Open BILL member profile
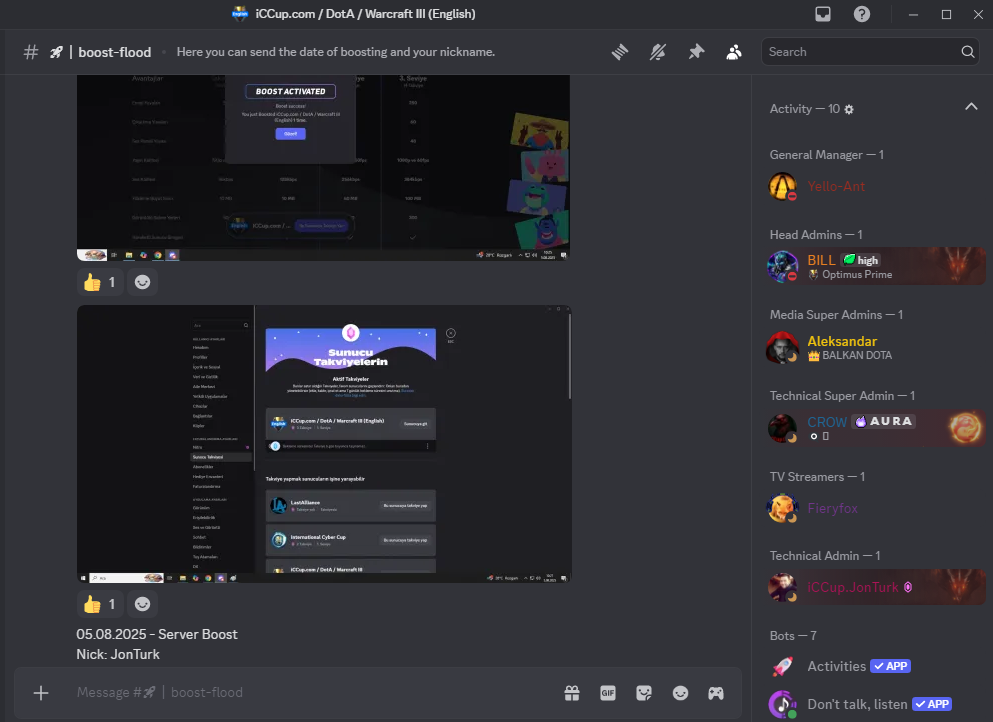Screen dimensions: 993x722 (876, 266)
